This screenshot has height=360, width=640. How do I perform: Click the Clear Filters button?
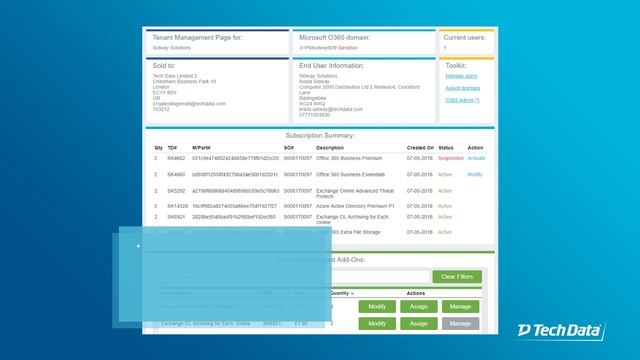(457, 277)
